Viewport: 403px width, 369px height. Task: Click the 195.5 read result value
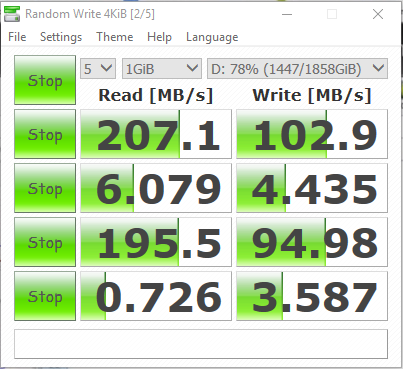(x=156, y=242)
